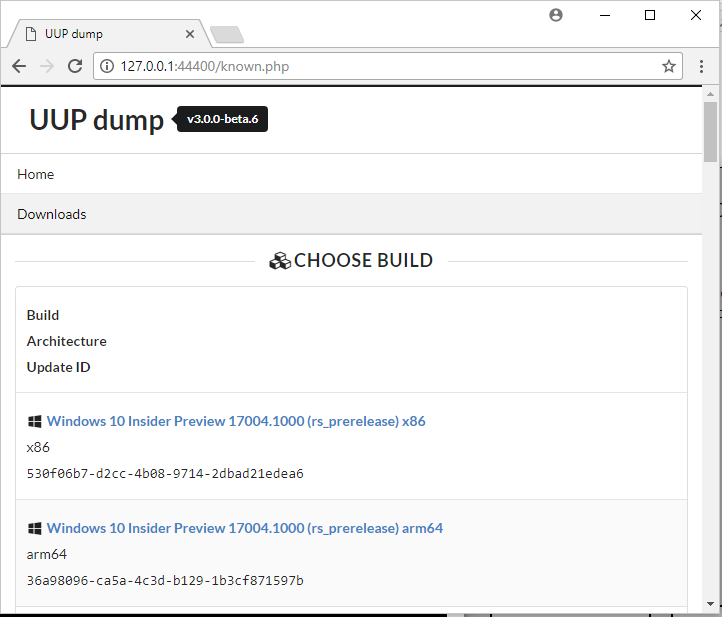Click the Update ID column header
This screenshot has height=617, width=722.
click(x=58, y=367)
